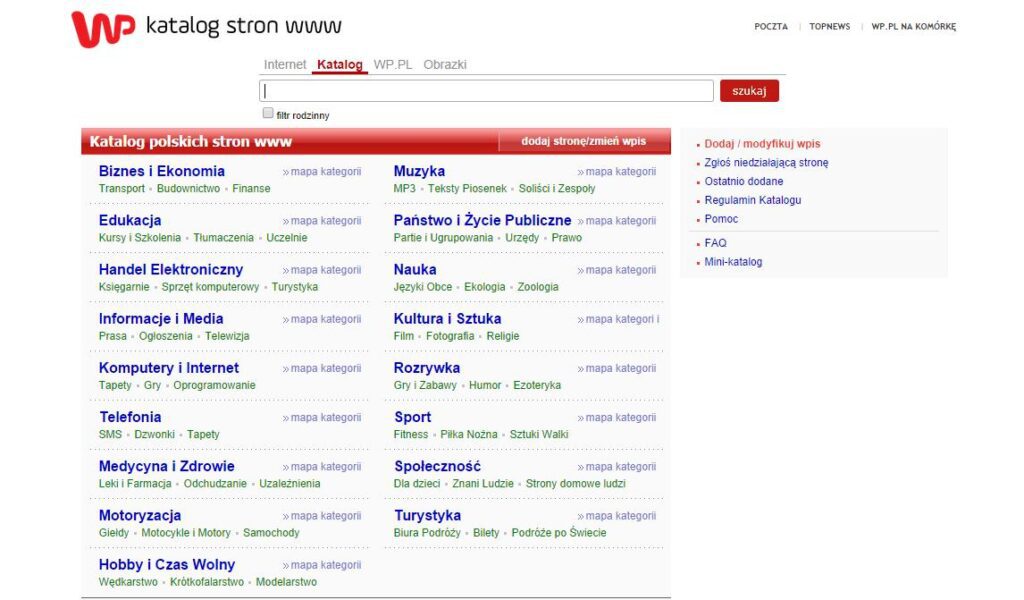This screenshot has height=600, width=1024.
Task: Open the Odchudzanie subcategory
Action: click(215, 484)
